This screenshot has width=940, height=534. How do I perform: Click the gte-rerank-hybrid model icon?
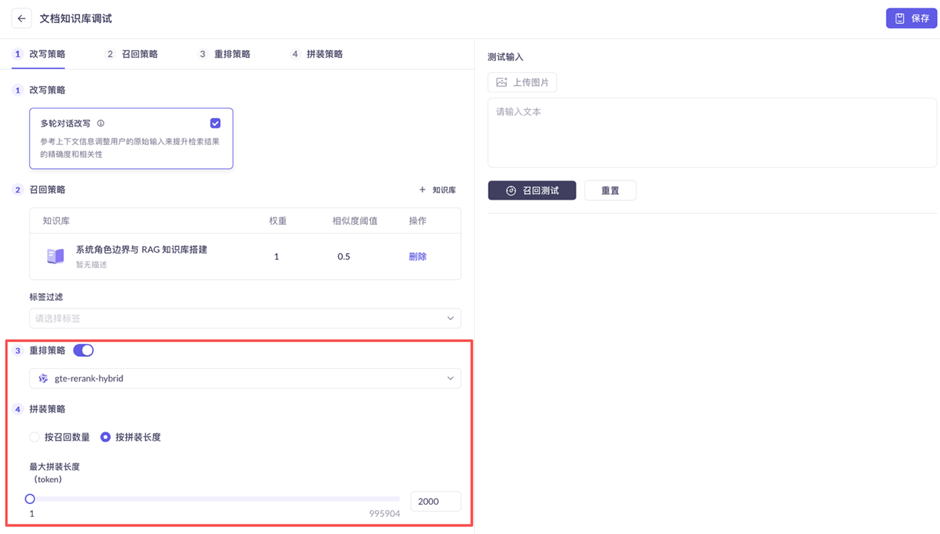[43, 378]
